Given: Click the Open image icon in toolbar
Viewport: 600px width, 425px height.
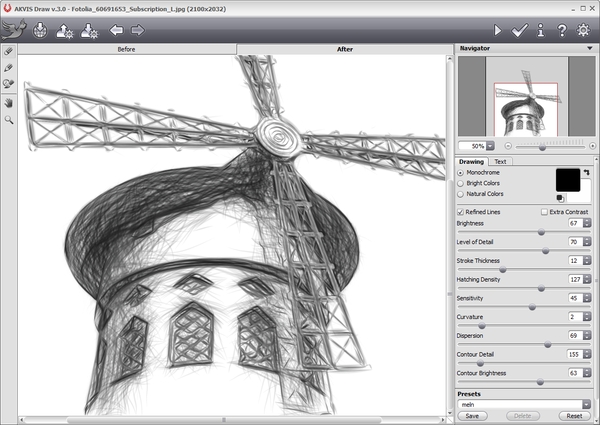Looking at the screenshot, I should (41, 30).
